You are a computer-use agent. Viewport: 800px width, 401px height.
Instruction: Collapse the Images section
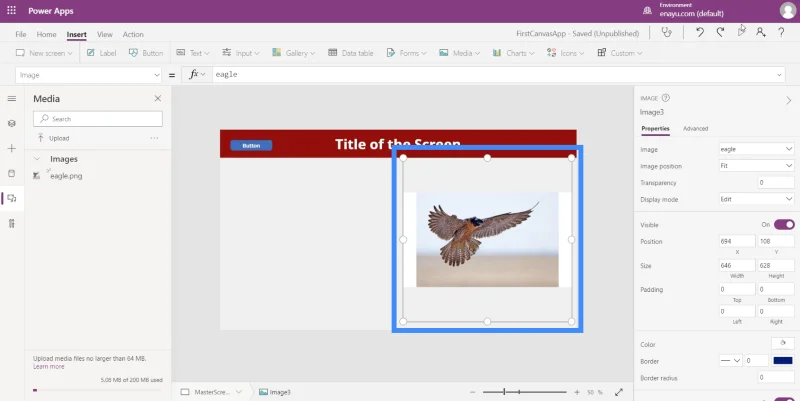tap(37, 159)
